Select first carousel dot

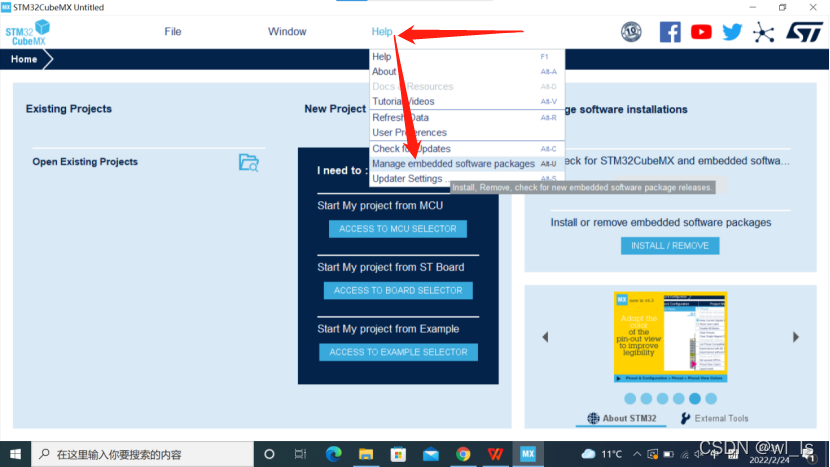[x=630, y=399]
